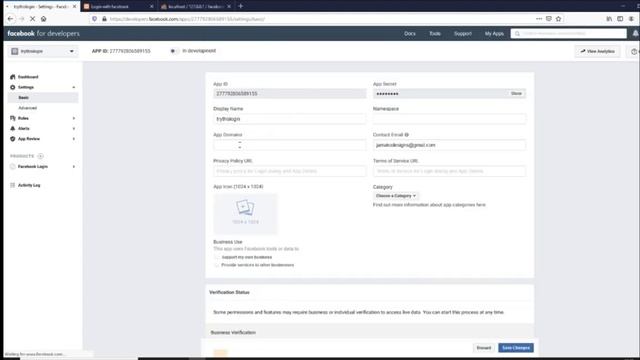The height and width of the screenshot is (360, 640).
Task: Open the browser Home icon
Action: coord(43,19)
